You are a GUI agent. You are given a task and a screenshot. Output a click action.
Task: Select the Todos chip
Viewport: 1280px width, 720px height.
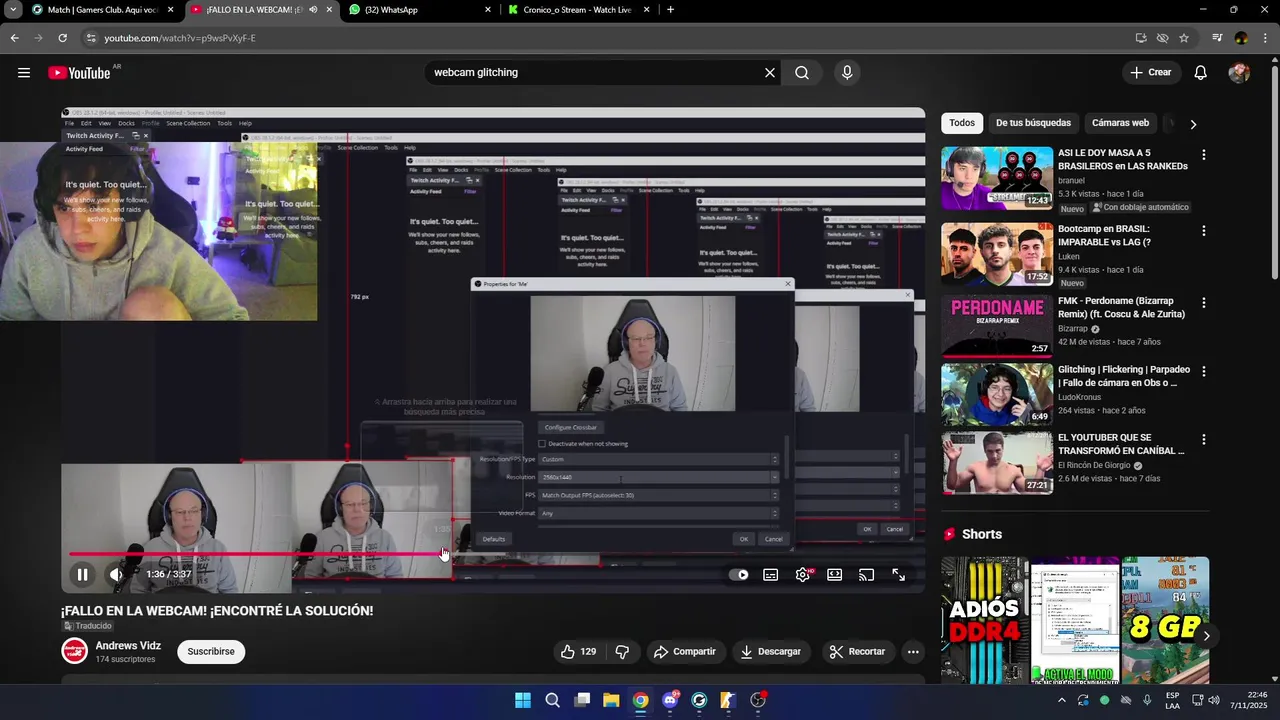(x=962, y=123)
